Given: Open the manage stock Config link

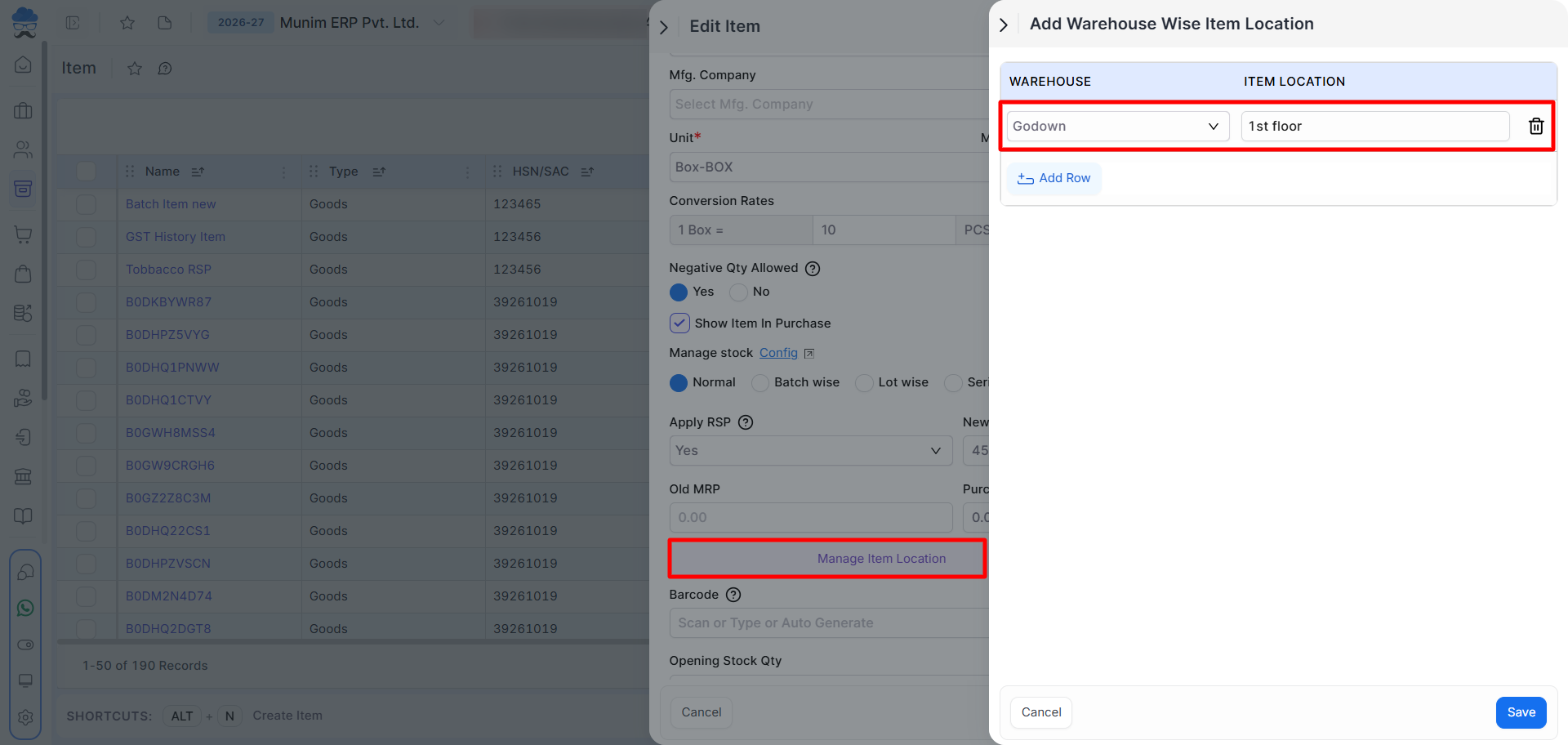Looking at the screenshot, I should (778, 353).
